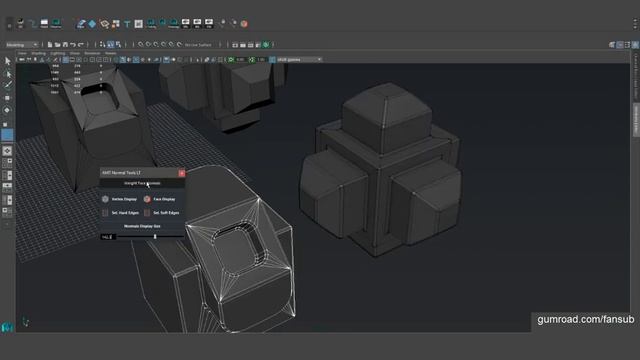This screenshot has width=640, height=360.
Task: Undo last action via status line arrow
Action: pos(73,45)
